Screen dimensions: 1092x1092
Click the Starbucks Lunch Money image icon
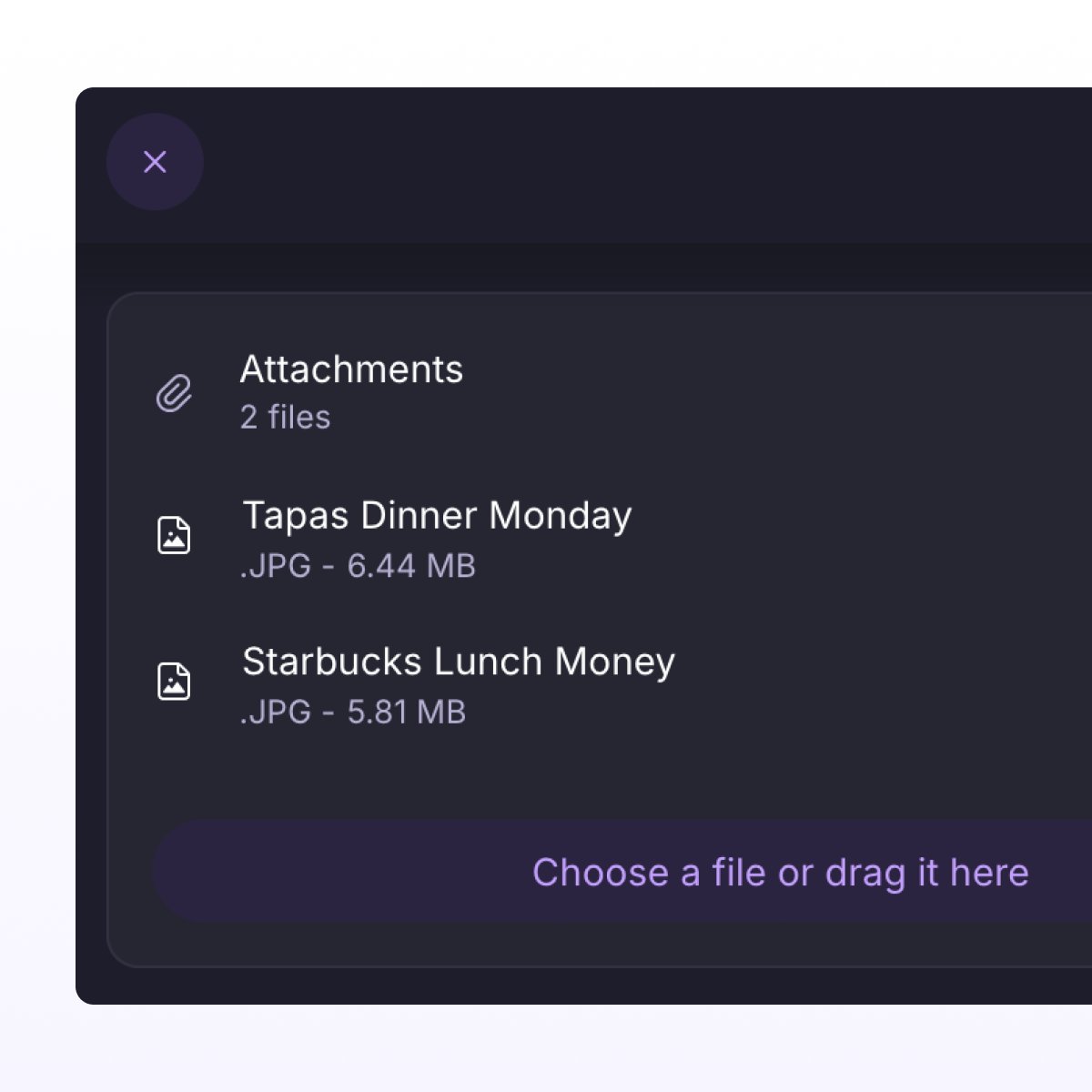point(174,681)
